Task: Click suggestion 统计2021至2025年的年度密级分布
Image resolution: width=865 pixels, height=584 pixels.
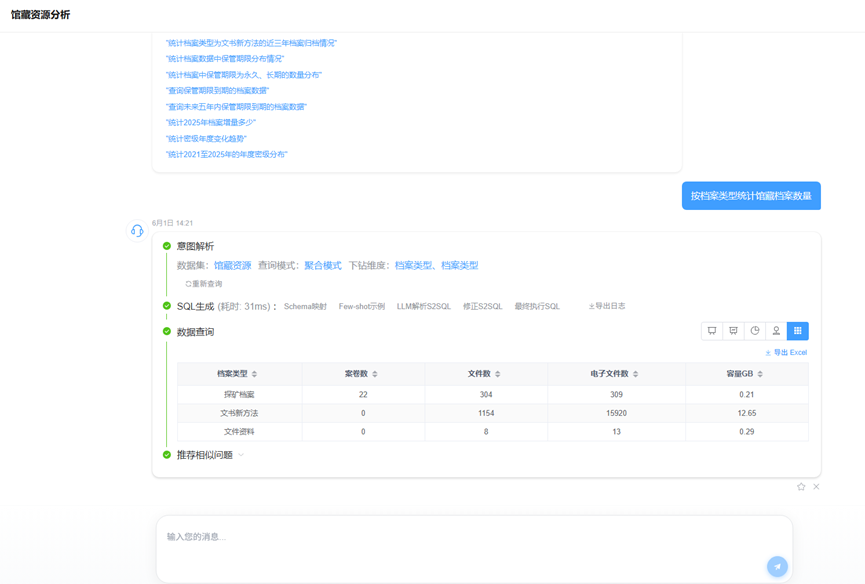Action: [227, 154]
